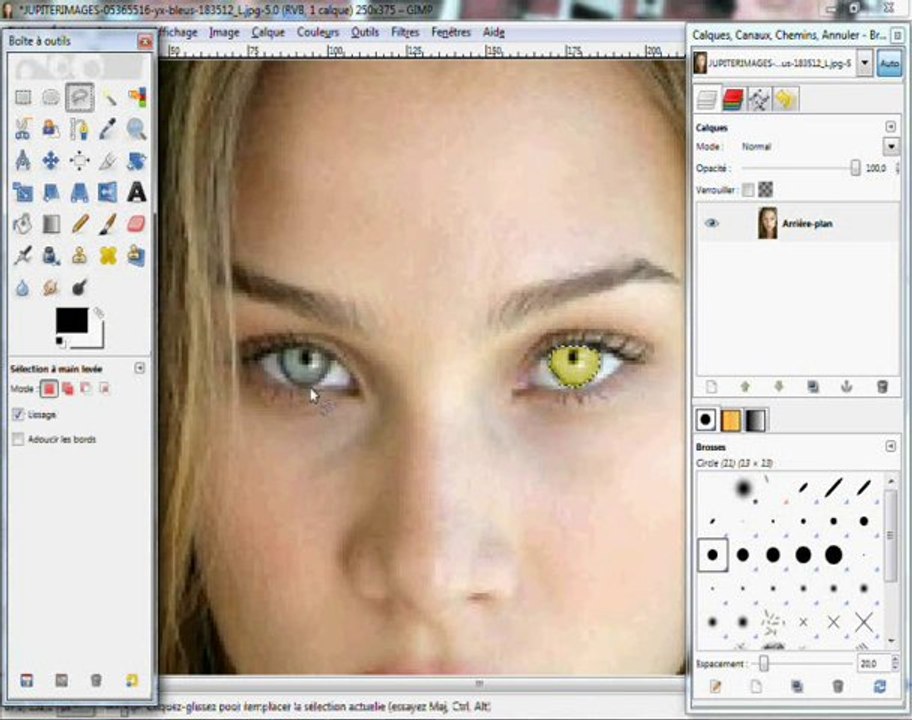Open the Image menu

[224, 33]
